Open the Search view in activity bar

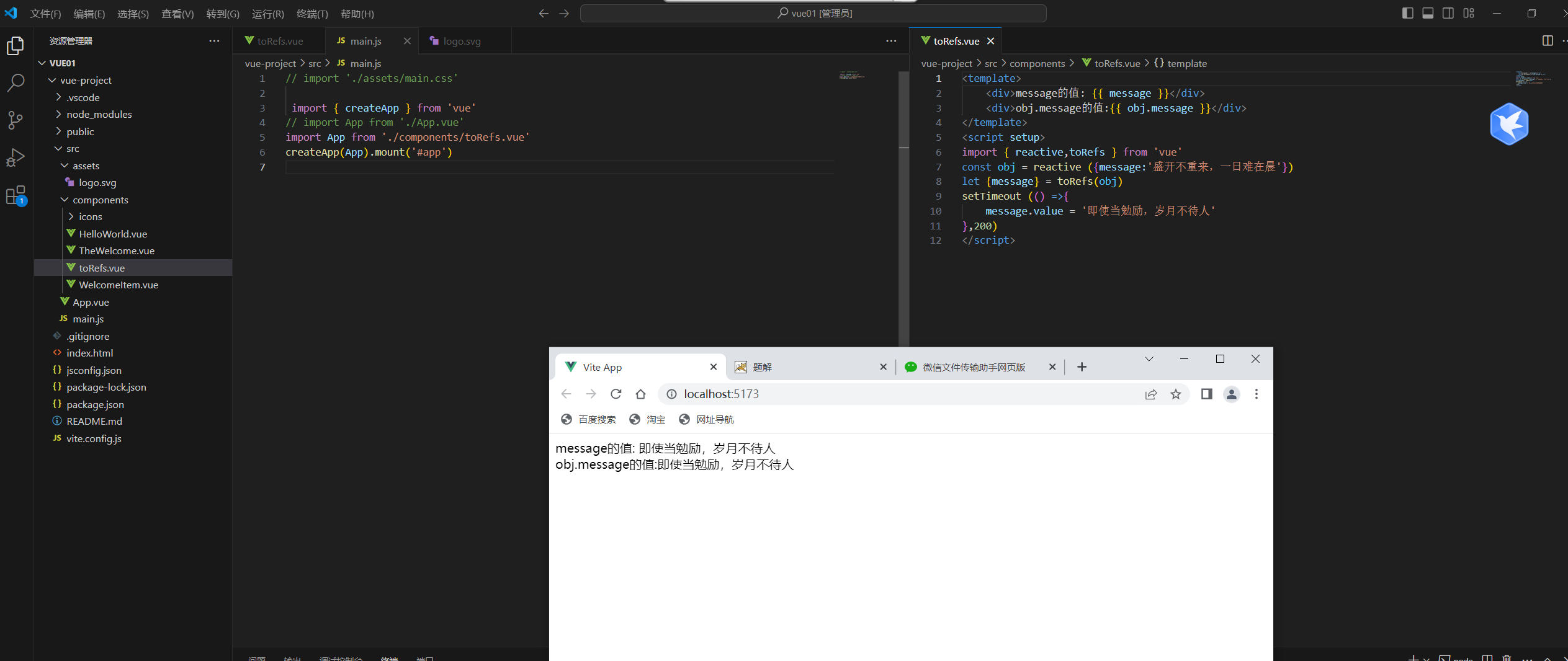point(16,82)
